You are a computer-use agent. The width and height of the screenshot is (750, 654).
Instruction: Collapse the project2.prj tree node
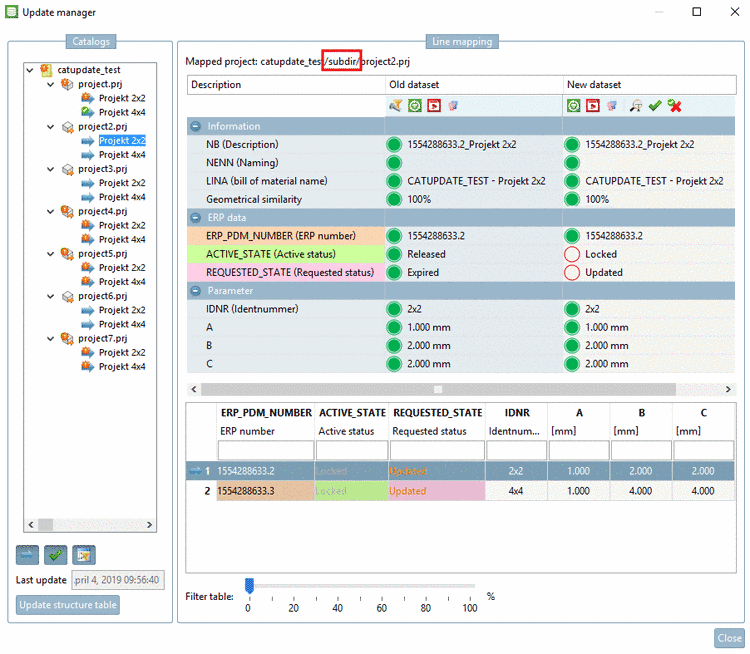[51, 127]
